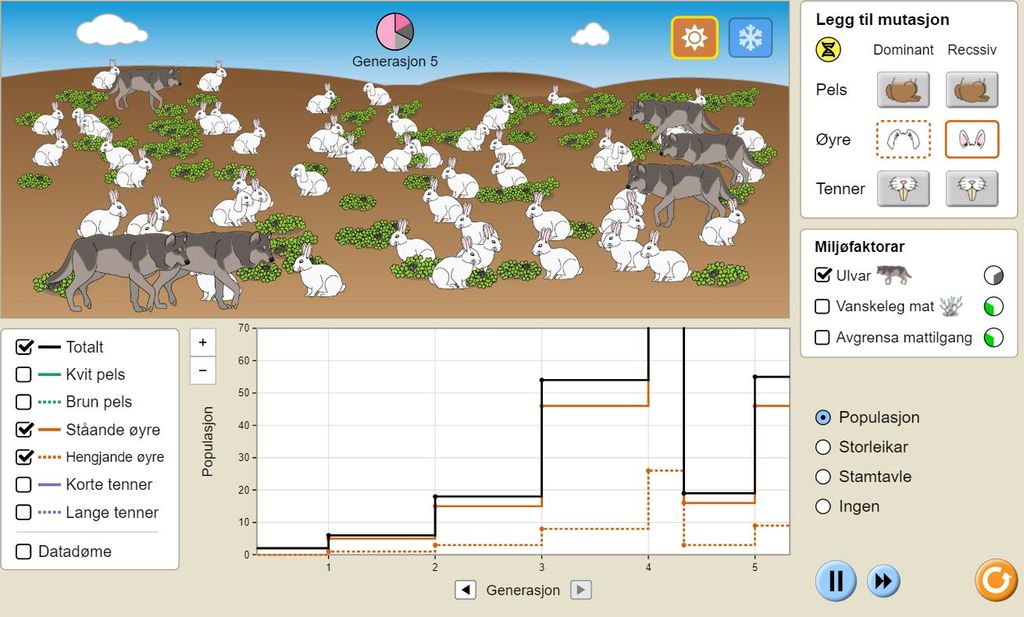Zoom out the population graph with minus
The width and height of the screenshot is (1024, 617).
coord(202,370)
